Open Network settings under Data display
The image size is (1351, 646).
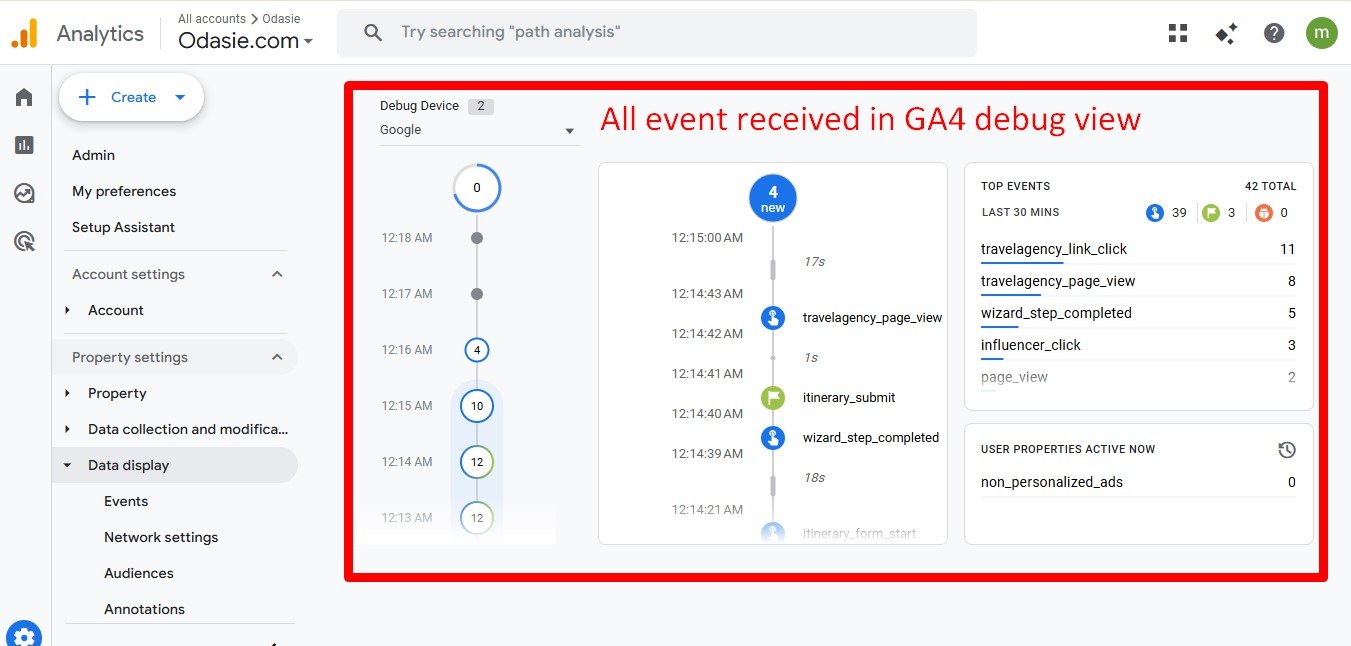pos(161,537)
